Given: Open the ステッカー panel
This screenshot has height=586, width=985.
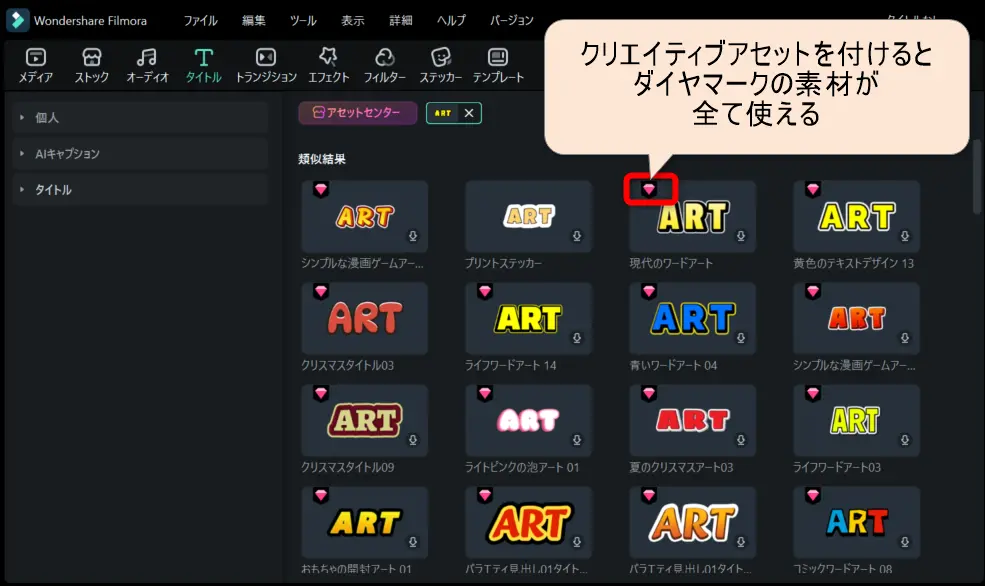Looking at the screenshot, I should [x=440, y=65].
